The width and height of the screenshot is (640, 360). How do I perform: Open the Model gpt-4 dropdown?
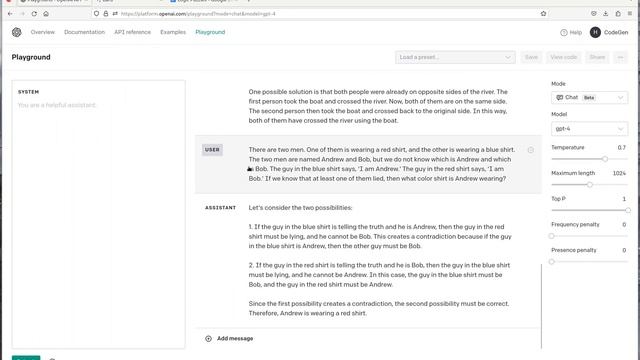point(589,129)
